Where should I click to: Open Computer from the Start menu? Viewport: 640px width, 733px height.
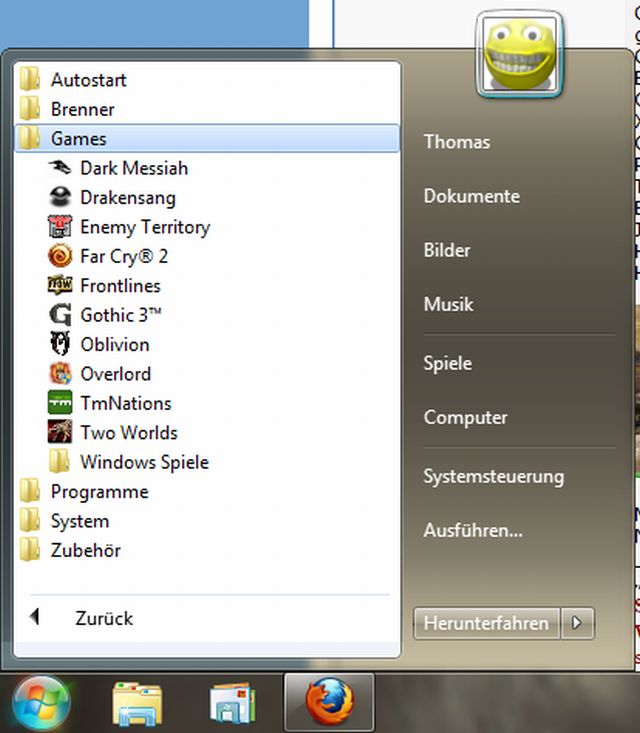coord(465,417)
